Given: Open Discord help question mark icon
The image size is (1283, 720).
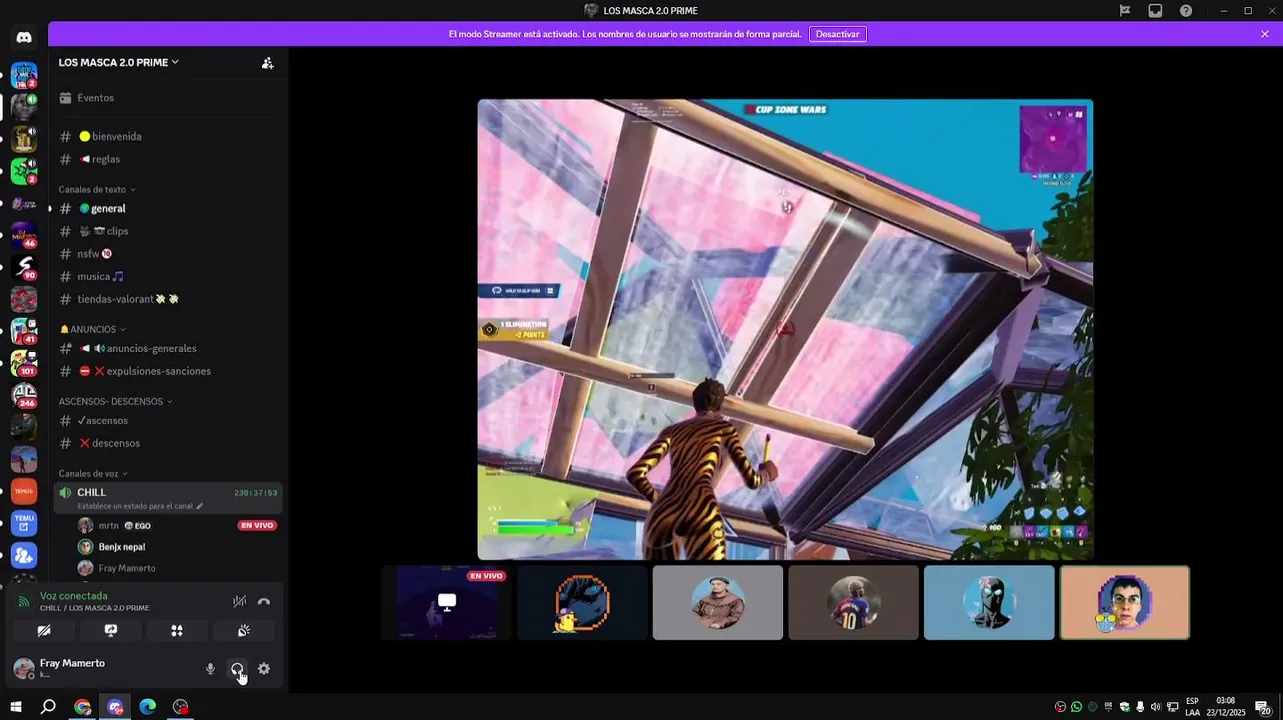Looking at the screenshot, I should (1186, 11).
